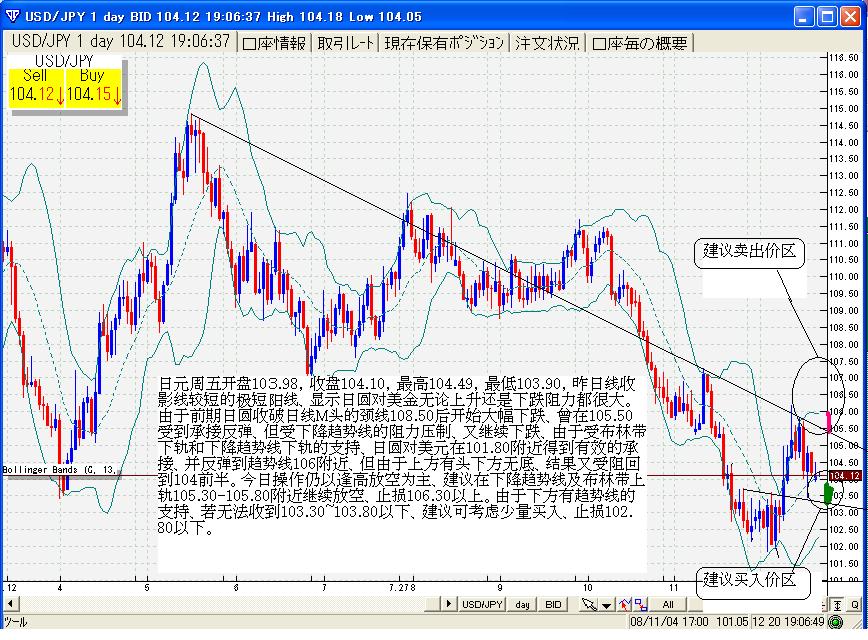Click the tiled-windows icon on the bottom toolbar

tap(641, 605)
